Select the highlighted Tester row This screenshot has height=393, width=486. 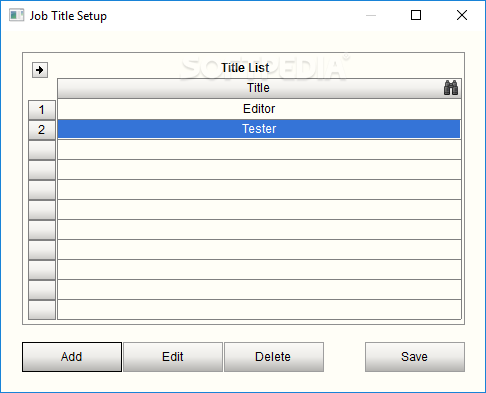pos(259,129)
